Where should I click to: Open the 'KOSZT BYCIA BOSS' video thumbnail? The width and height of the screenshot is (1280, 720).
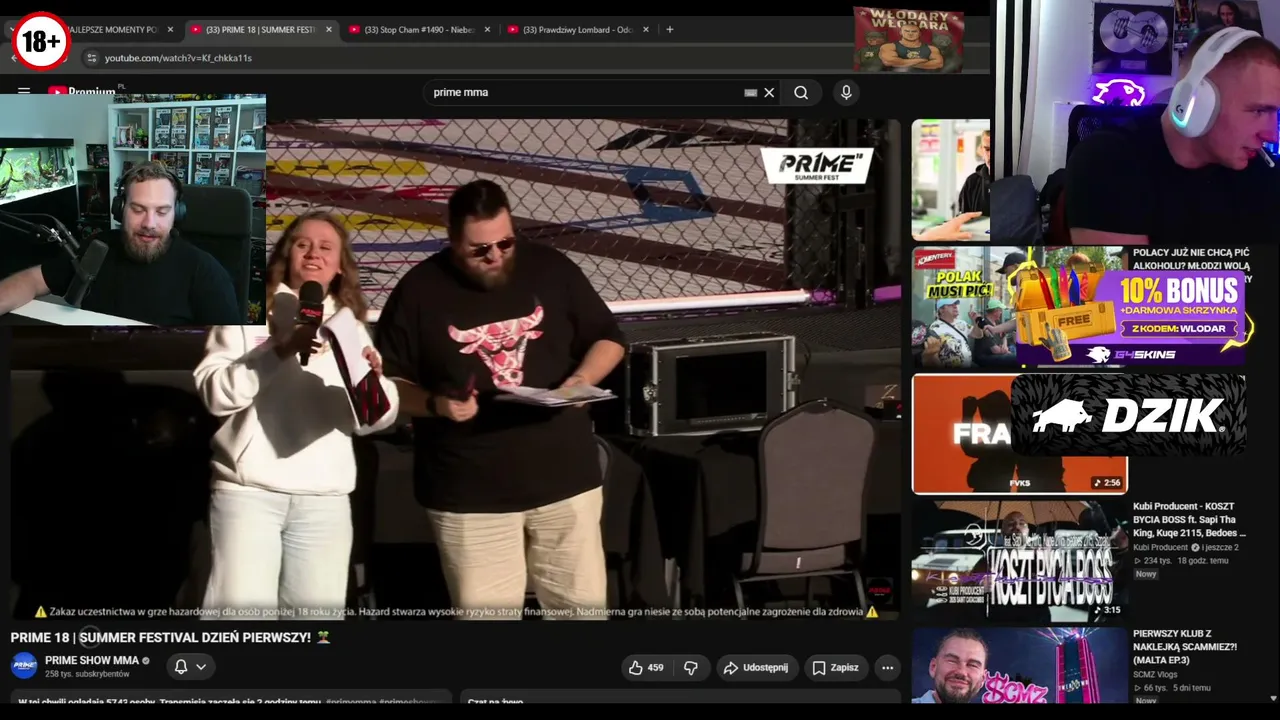coord(1019,560)
